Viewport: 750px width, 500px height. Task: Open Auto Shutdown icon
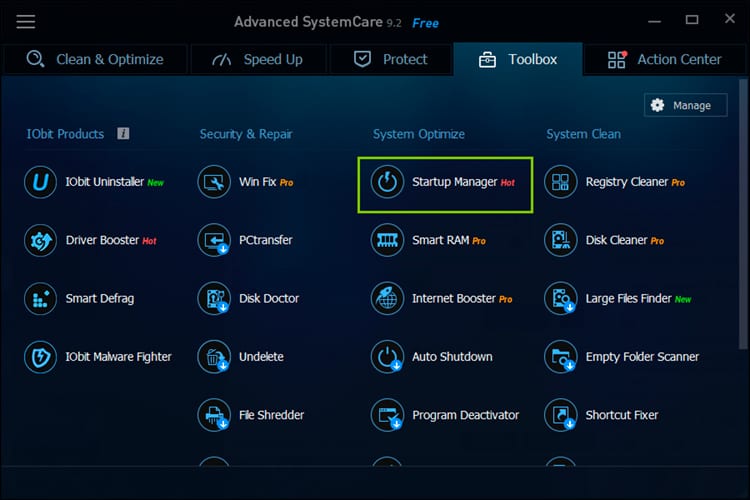pyautogui.click(x=387, y=357)
